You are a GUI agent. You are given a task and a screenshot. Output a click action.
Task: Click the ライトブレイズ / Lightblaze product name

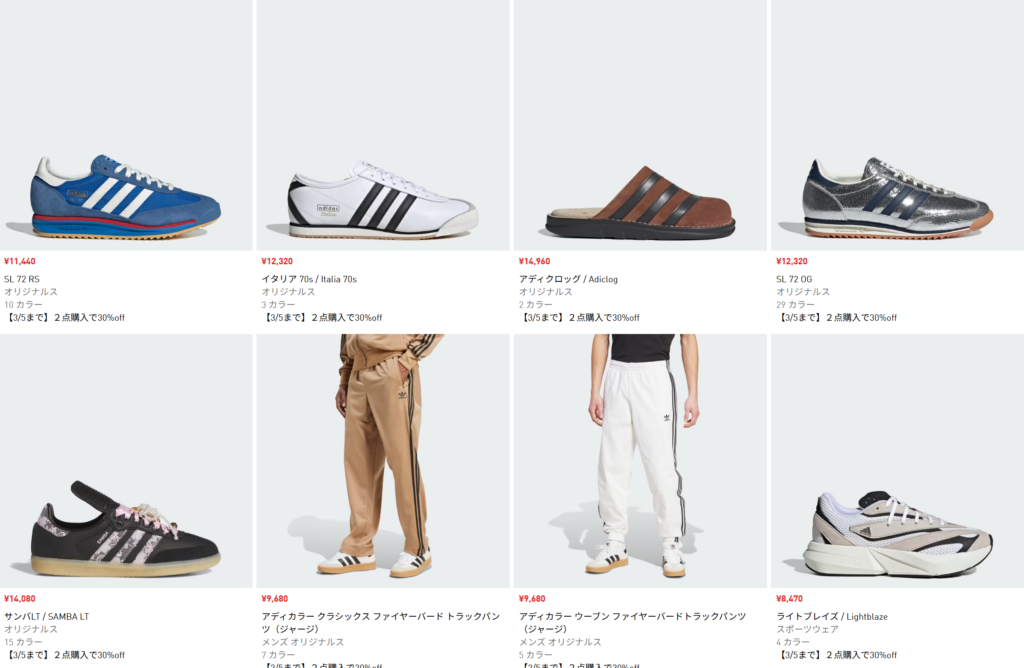click(x=831, y=616)
